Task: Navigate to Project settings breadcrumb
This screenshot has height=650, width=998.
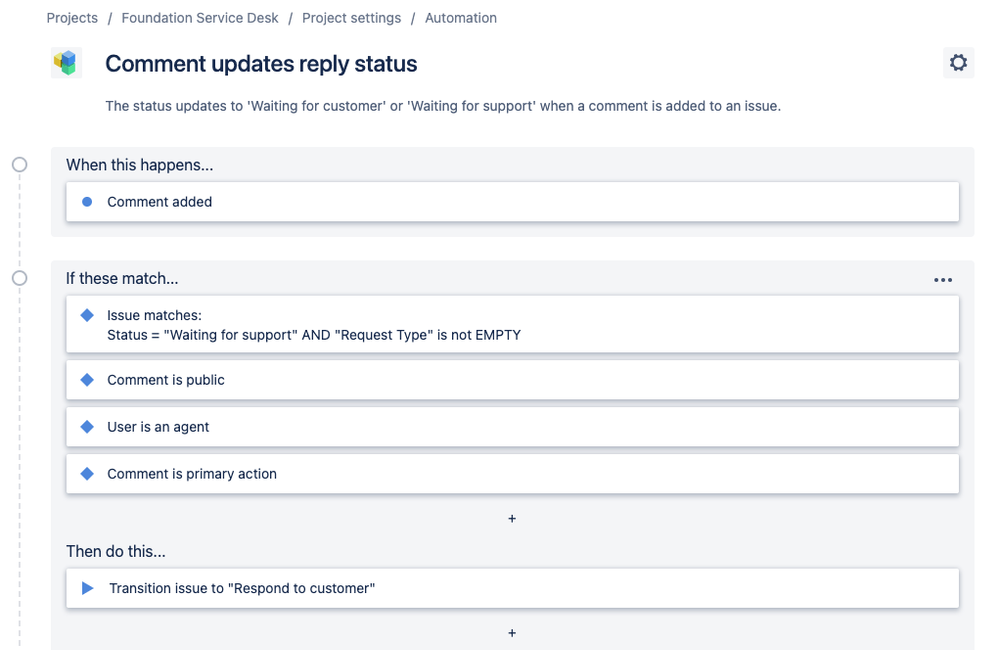Action: (351, 18)
